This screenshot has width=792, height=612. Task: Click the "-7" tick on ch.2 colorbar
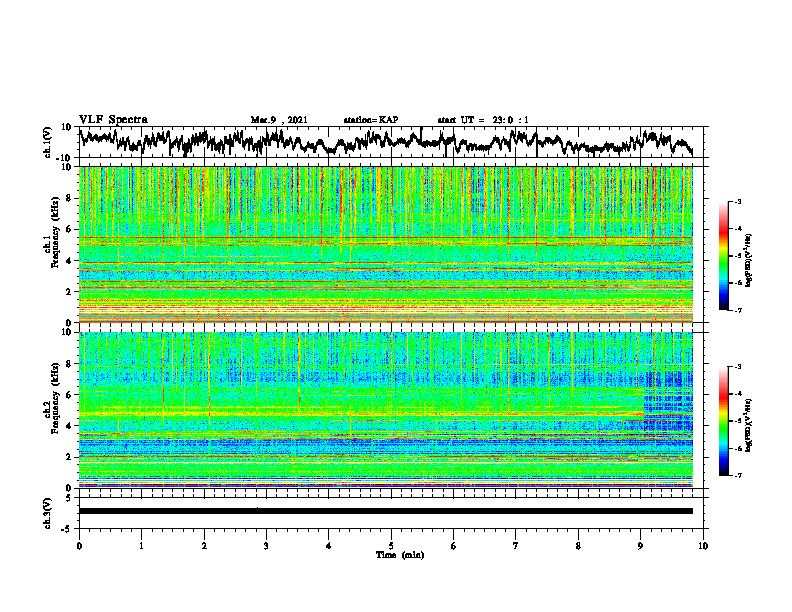pyautogui.click(x=738, y=475)
